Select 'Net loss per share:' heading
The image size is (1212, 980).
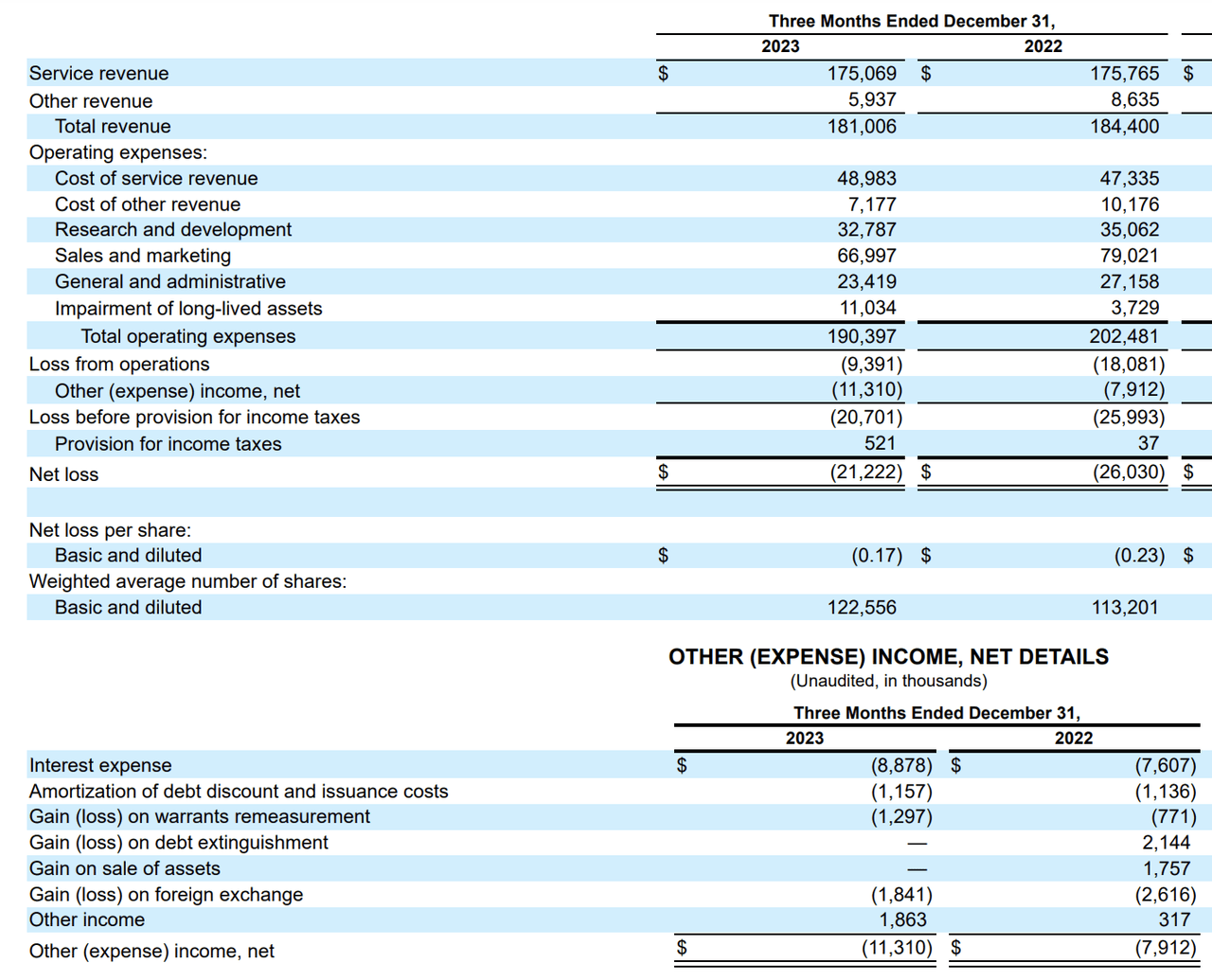coord(110,529)
